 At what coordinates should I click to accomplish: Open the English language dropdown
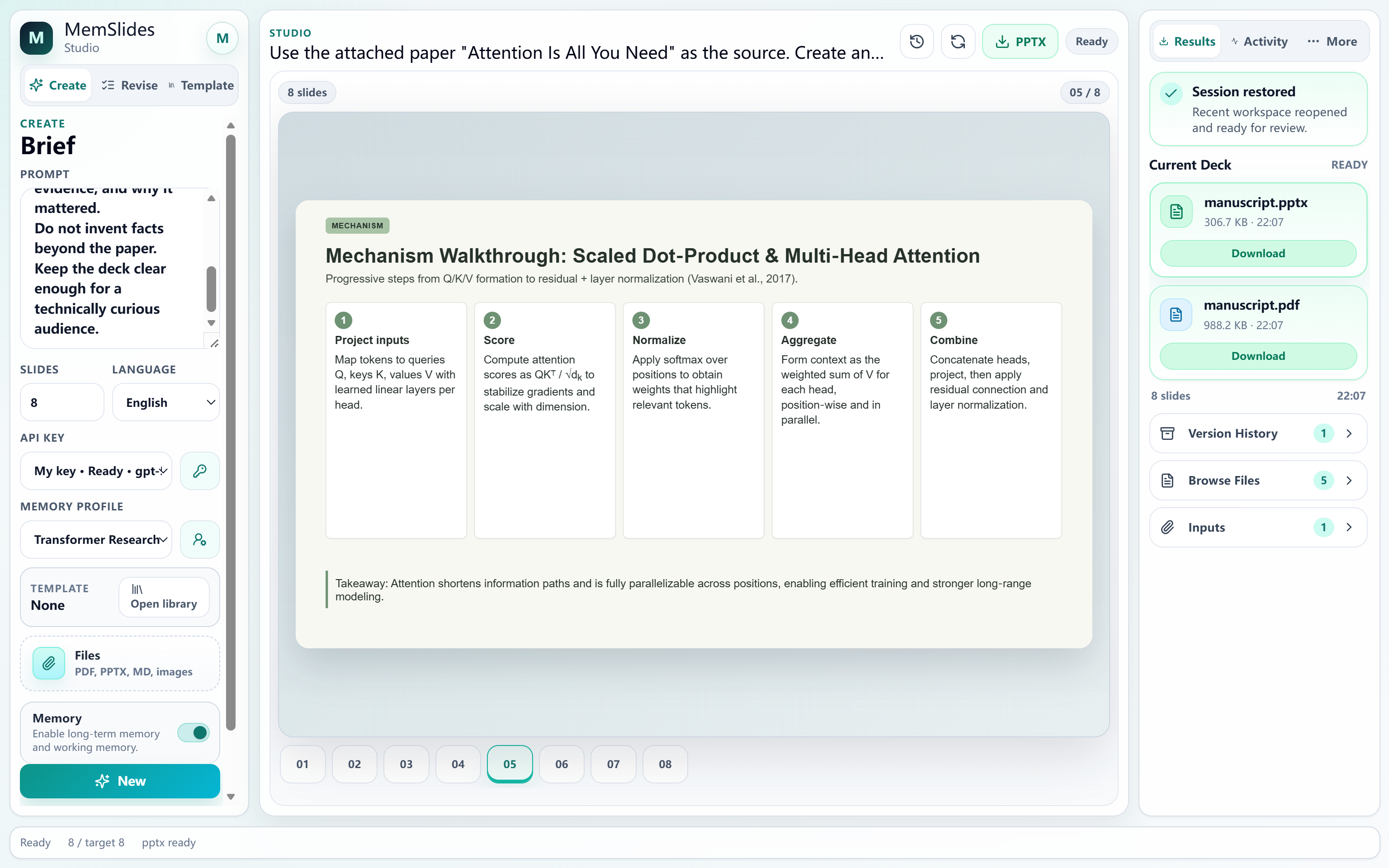[x=166, y=402]
